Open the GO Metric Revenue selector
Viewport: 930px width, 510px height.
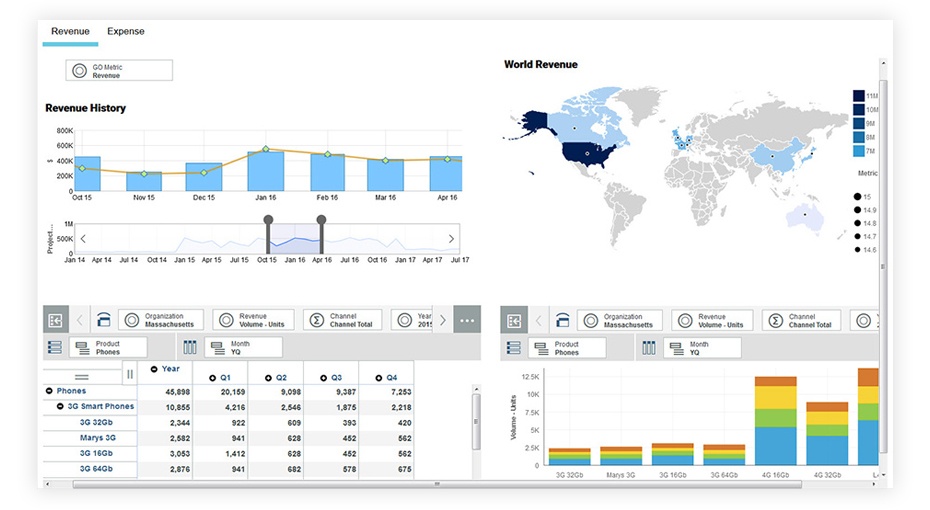tap(119, 70)
